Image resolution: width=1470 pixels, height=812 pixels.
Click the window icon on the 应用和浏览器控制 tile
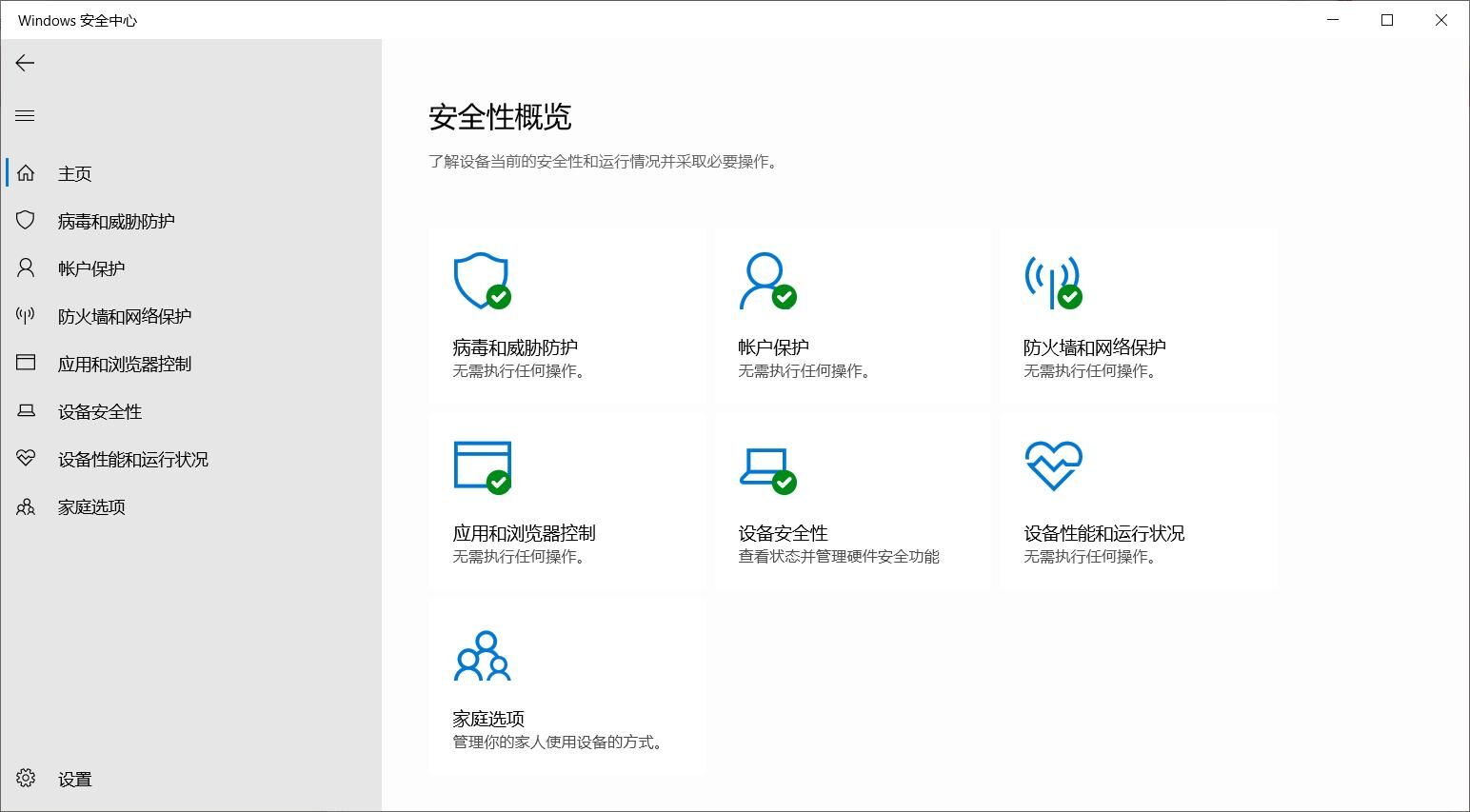(x=482, y=466)
